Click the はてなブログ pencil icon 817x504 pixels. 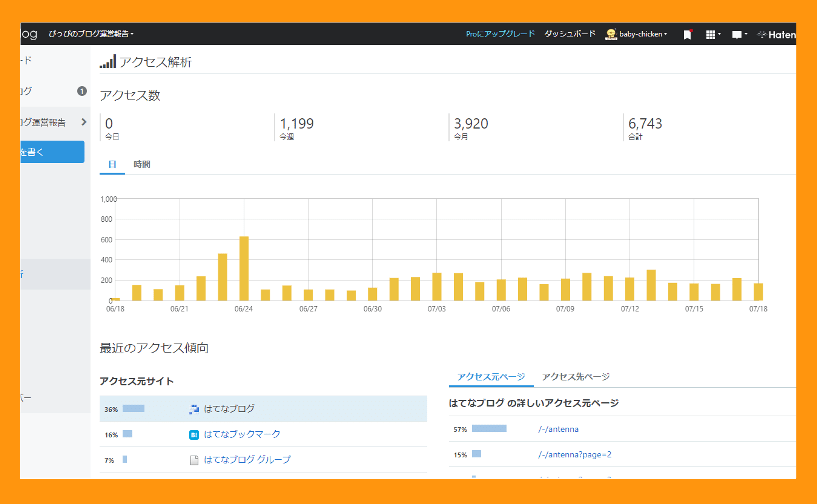[194, 409]
